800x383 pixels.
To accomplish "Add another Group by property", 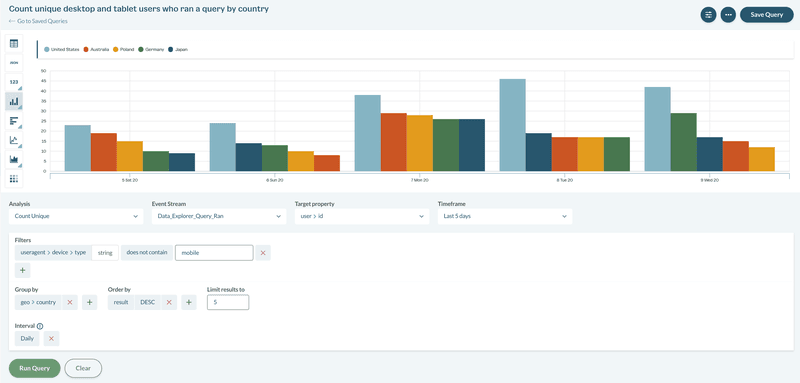I will pyautogui.click(x=89, y=302).
